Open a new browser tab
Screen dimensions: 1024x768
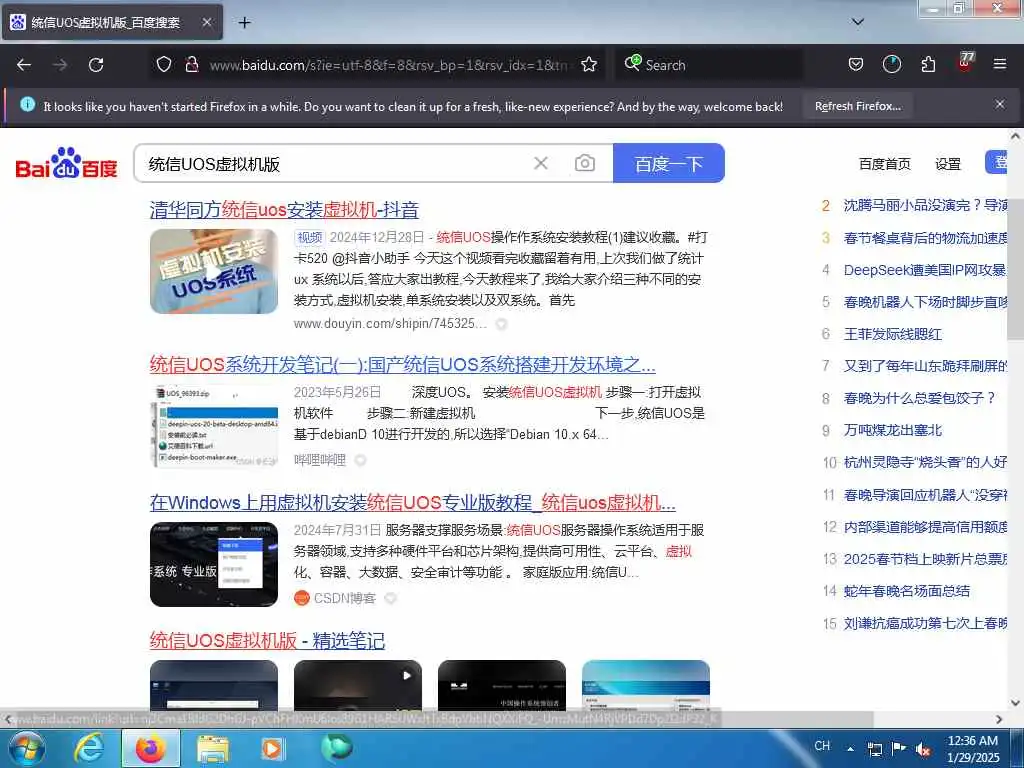[244, 23]
